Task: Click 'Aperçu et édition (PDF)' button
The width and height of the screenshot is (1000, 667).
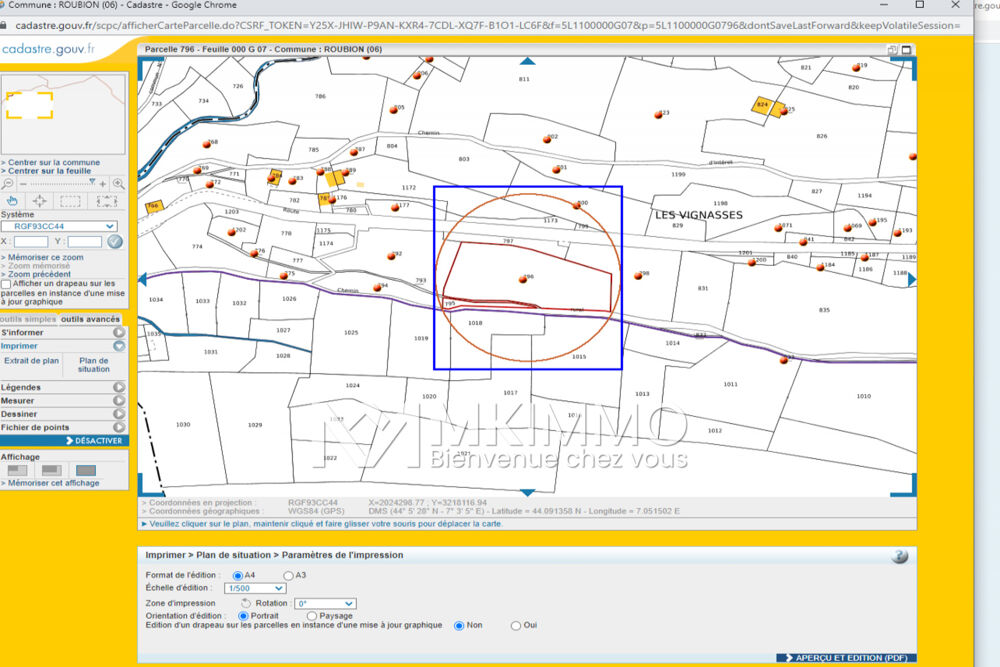Action: [x=846, y=657]
